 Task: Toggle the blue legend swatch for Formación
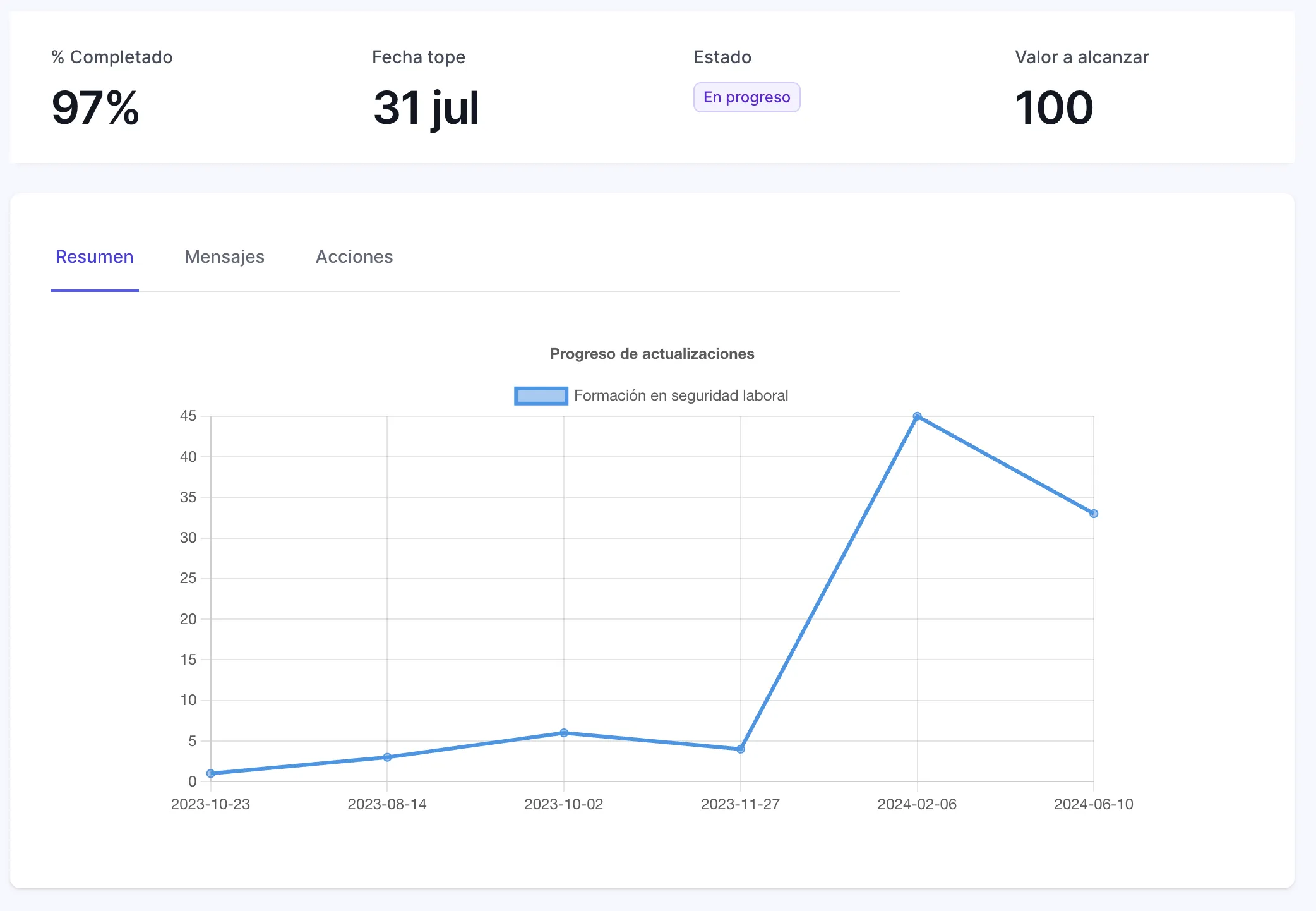click(541, 396)
